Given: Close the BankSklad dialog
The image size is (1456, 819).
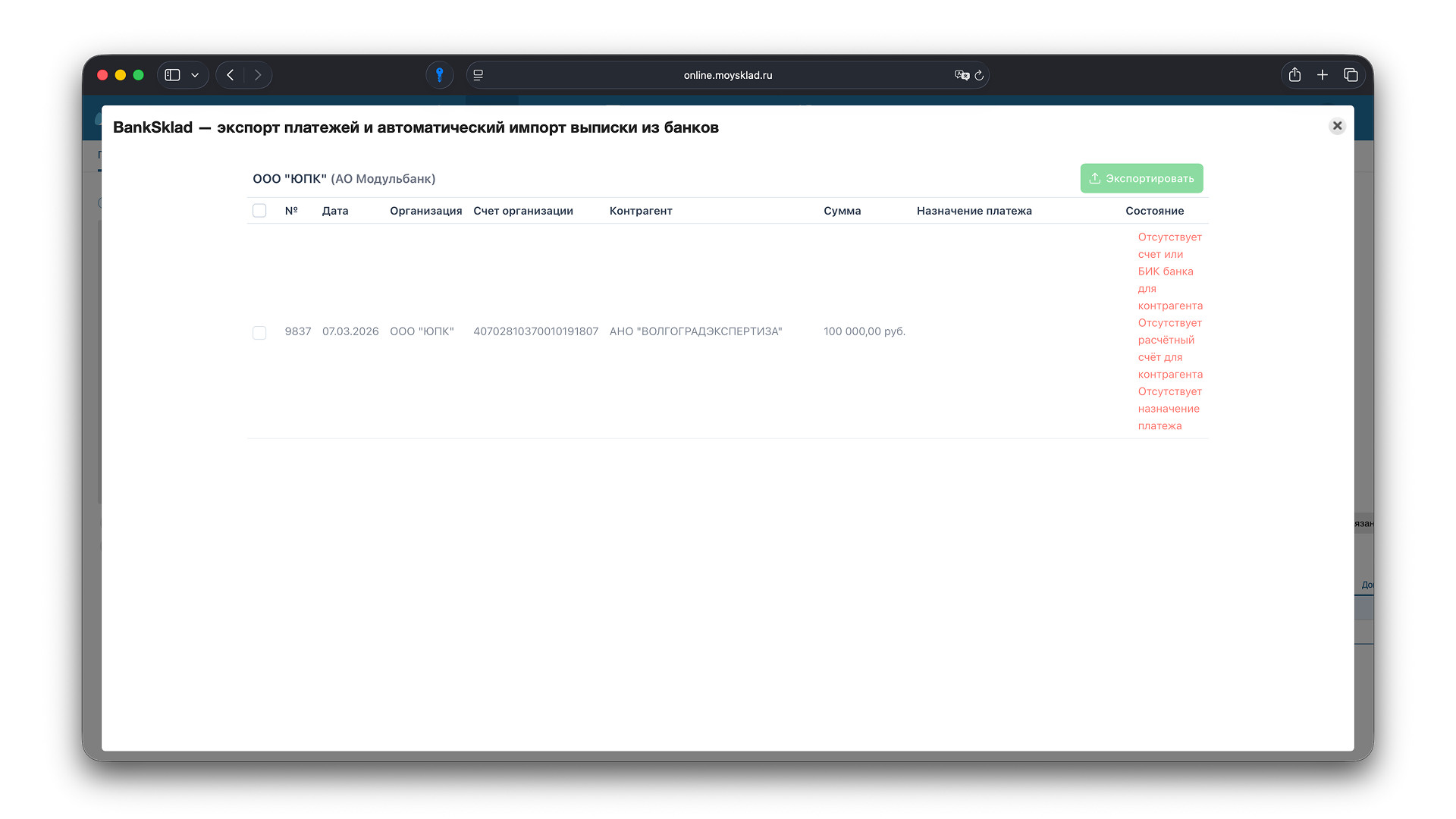Looking at the screenshot, I should pyautogui.click(x=1337, y=126).
